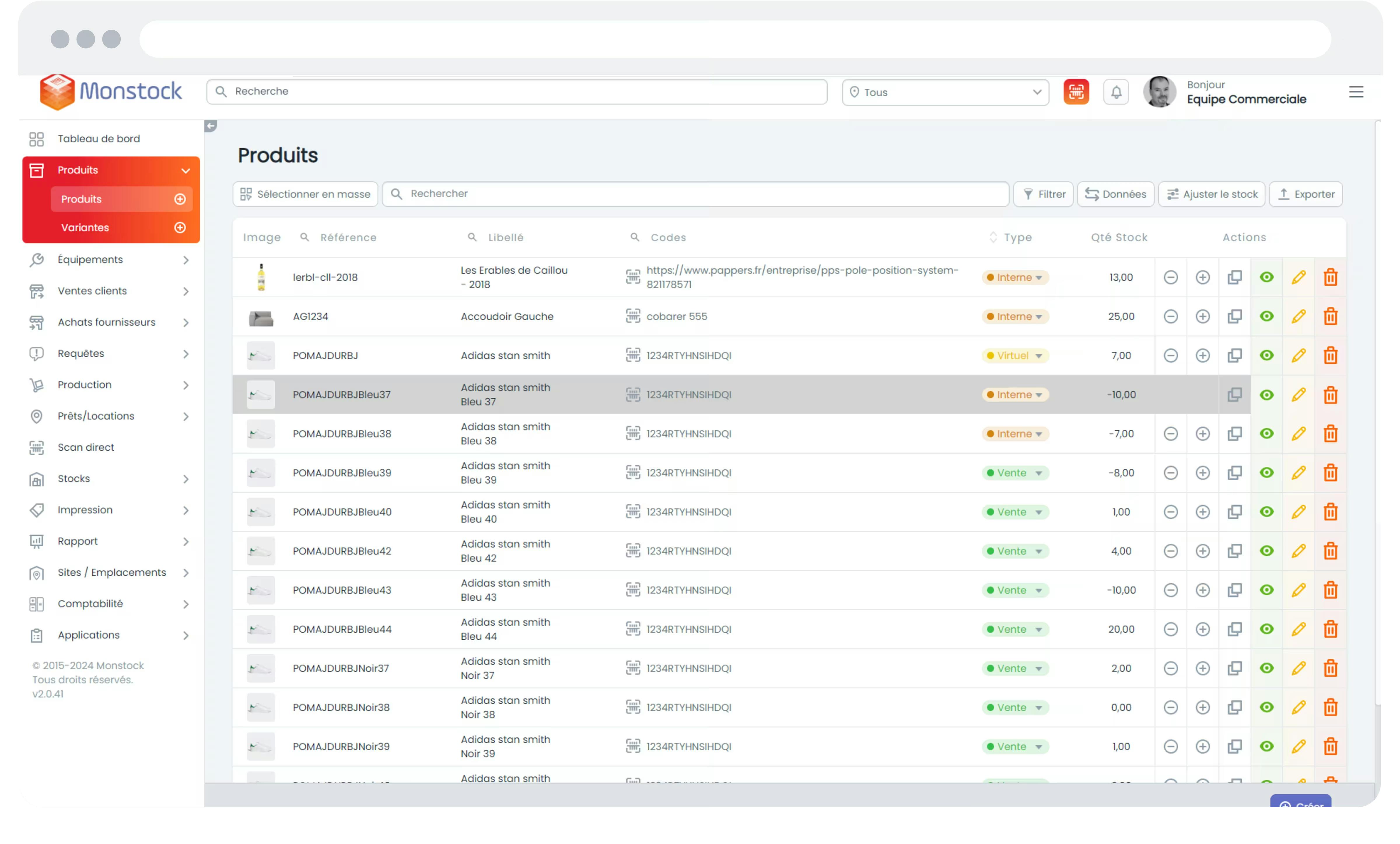Image resolution: width=1400 pixels, height=844 pixels.
Task: Open the Tous location dropdown
Action: (x=945, y=92)
